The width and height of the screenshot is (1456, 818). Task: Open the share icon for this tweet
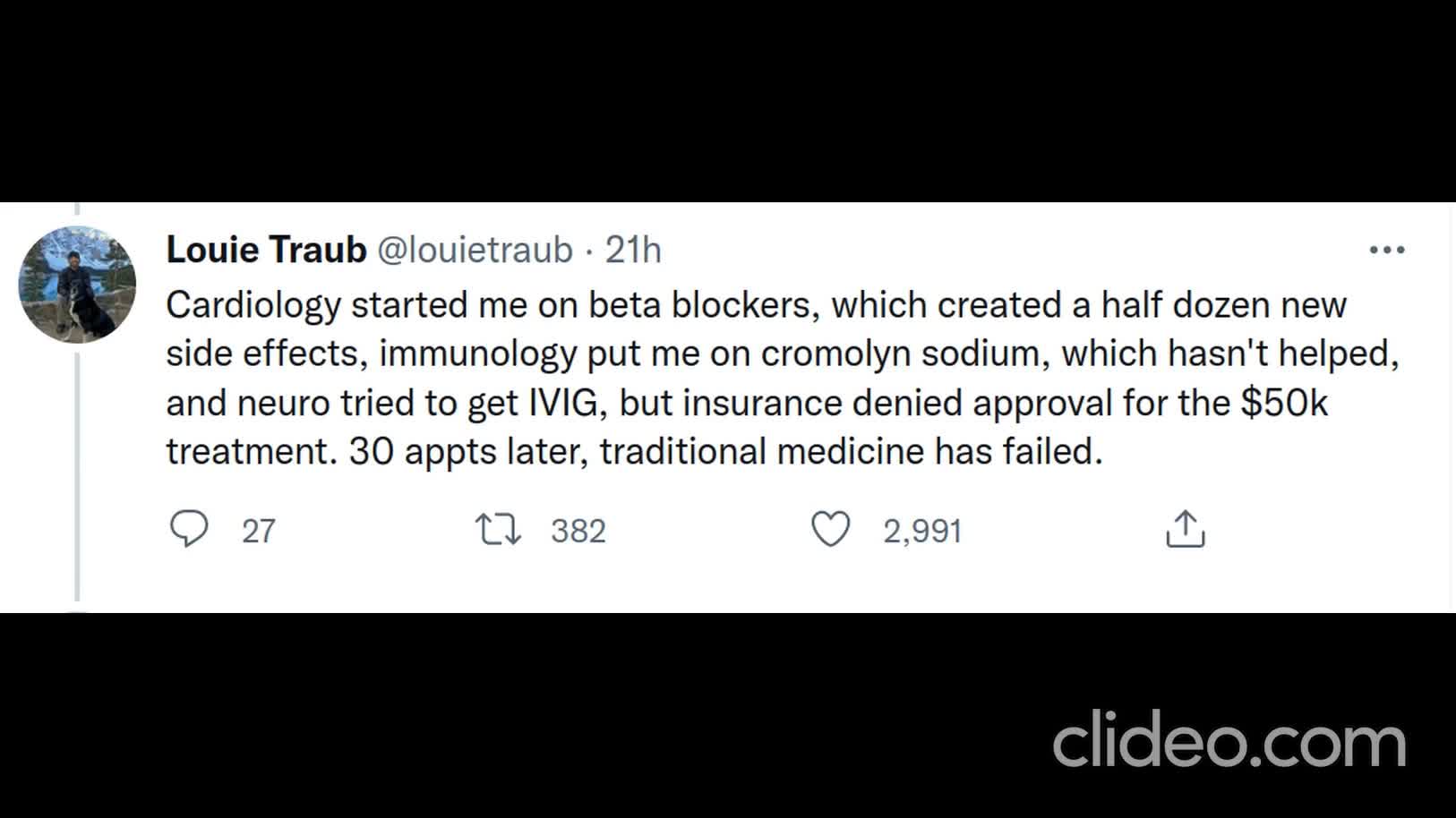[x=1185, y=529]
